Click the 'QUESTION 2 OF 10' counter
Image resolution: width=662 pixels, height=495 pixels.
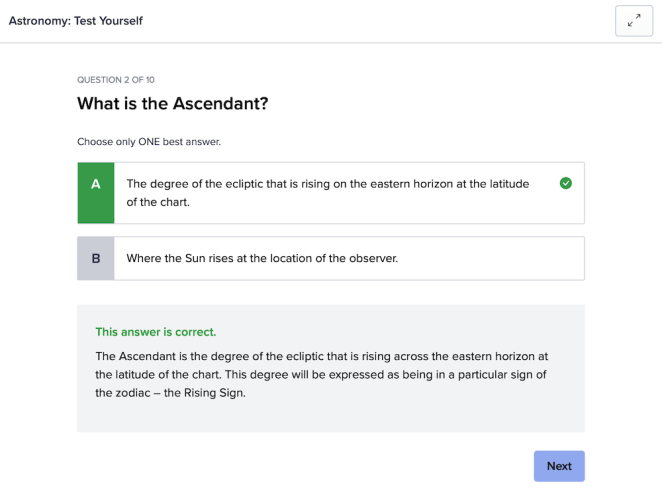116,80
